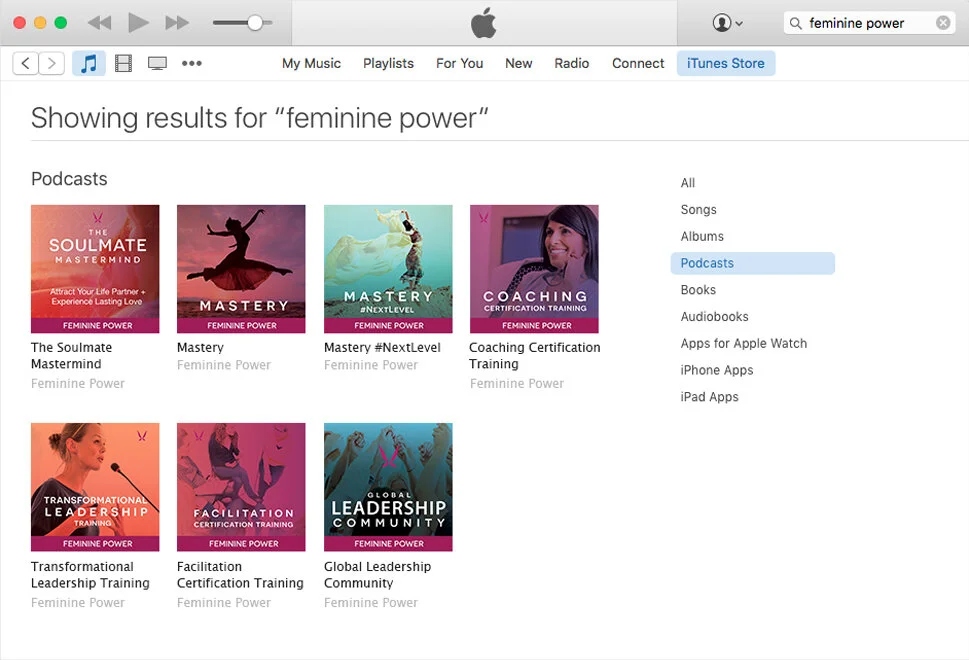The image size is (969, 660).
Task: Click 'Coaching Certification Training' title link
Action: point(535,355)
